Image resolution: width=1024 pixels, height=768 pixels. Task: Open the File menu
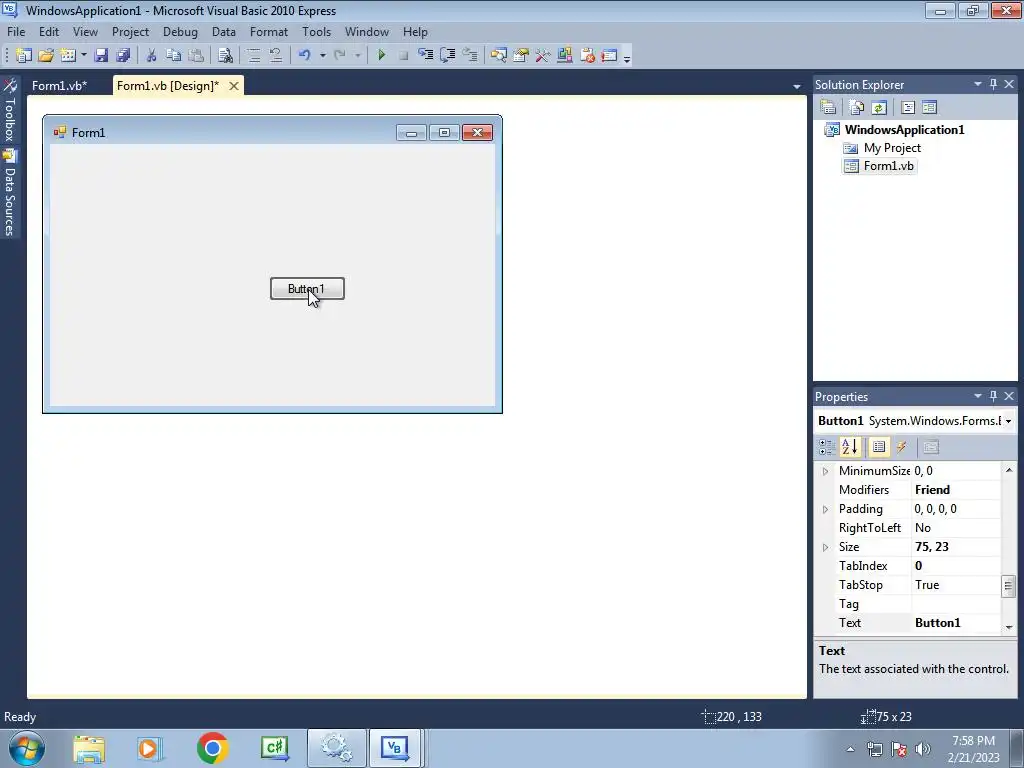[16, 31]
